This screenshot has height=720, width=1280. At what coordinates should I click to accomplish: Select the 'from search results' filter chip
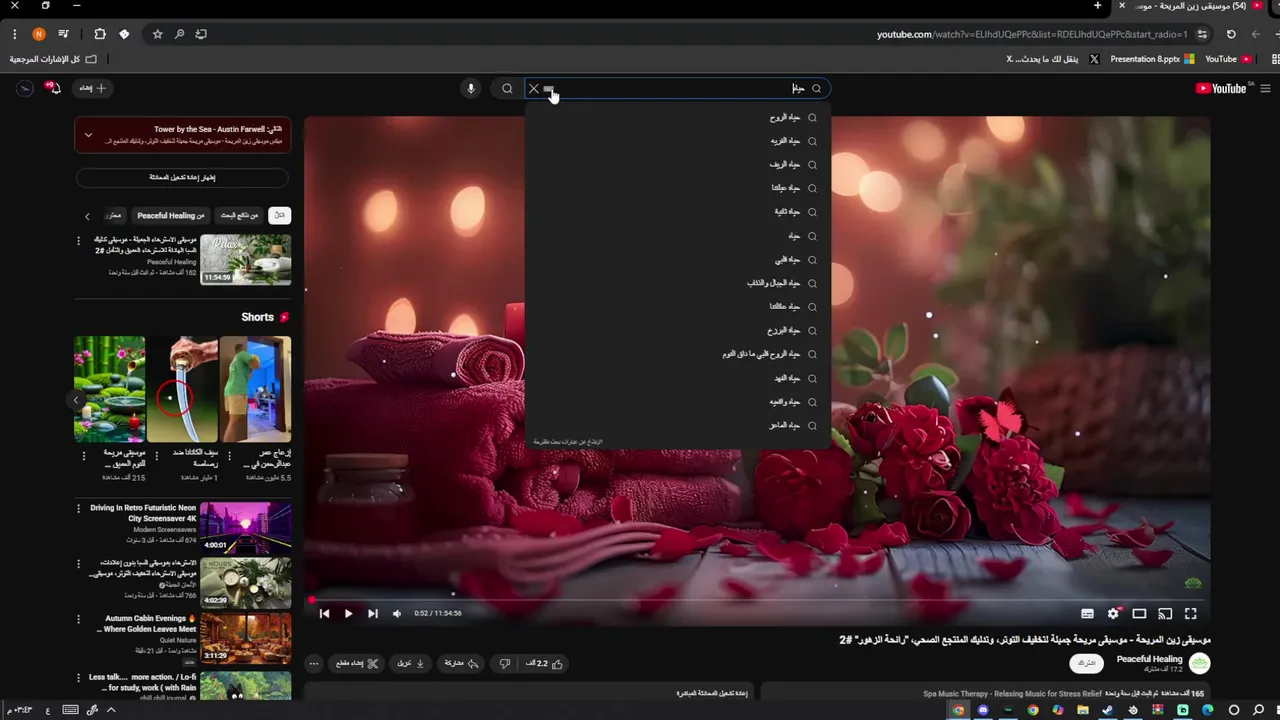pyautogui.click(x=239, y=215)
